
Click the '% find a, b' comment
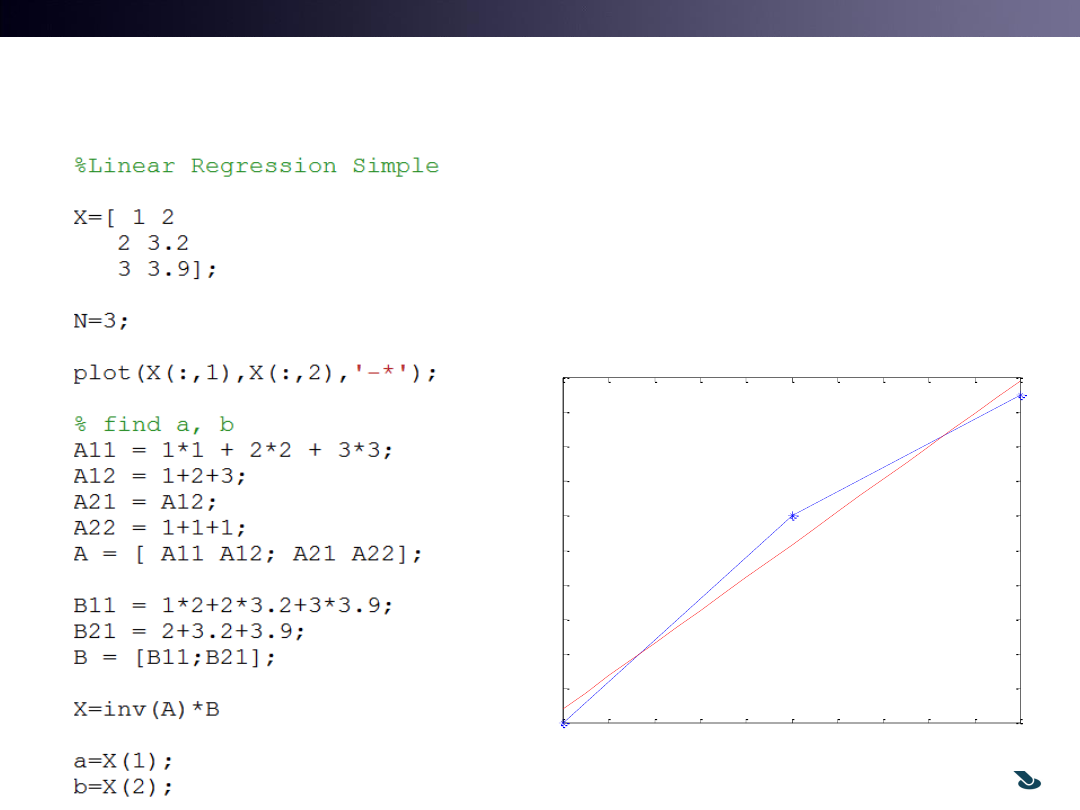coord(154,425)
